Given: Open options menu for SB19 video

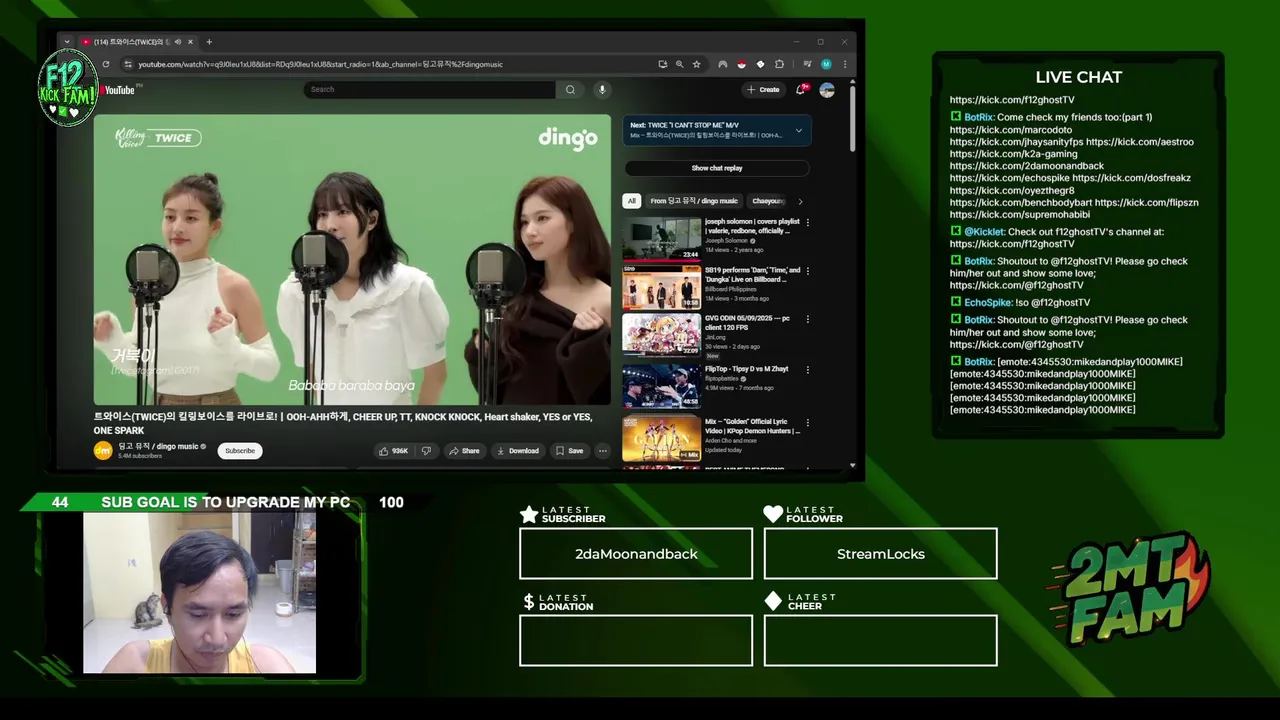Looking at the screenshot, I should 808,271.
